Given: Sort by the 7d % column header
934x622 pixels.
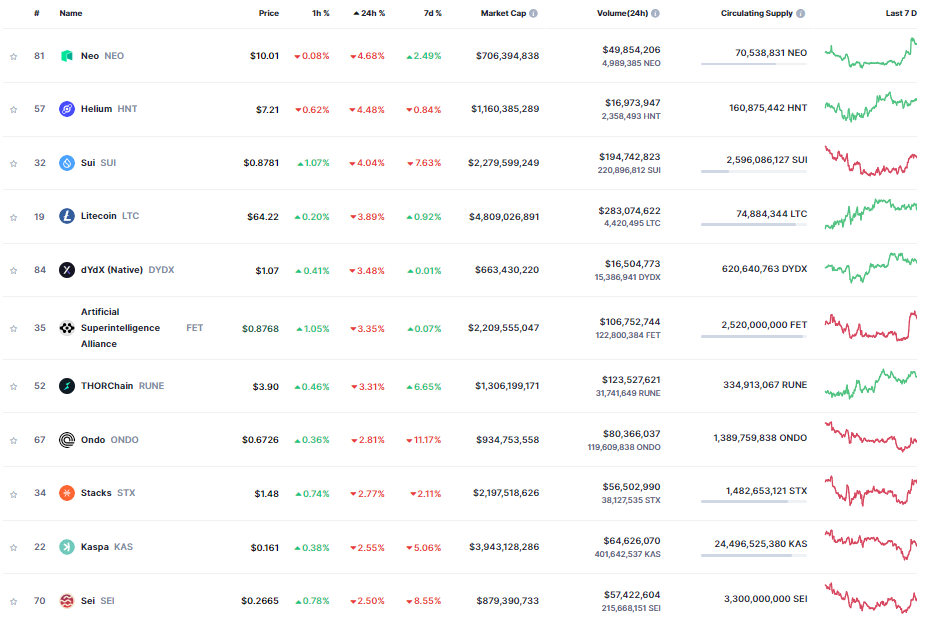Looking at the screenshot, I should coord(432,13).
